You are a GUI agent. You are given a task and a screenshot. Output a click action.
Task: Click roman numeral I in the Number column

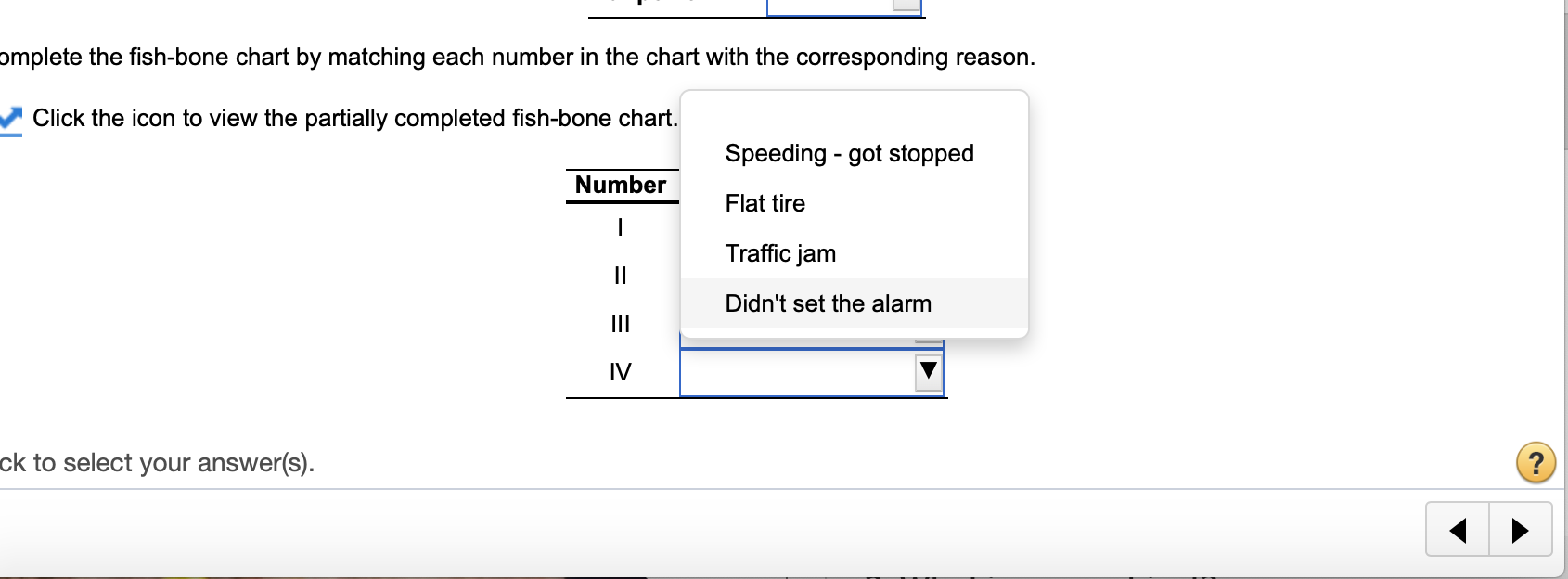(x=620, y=227)
